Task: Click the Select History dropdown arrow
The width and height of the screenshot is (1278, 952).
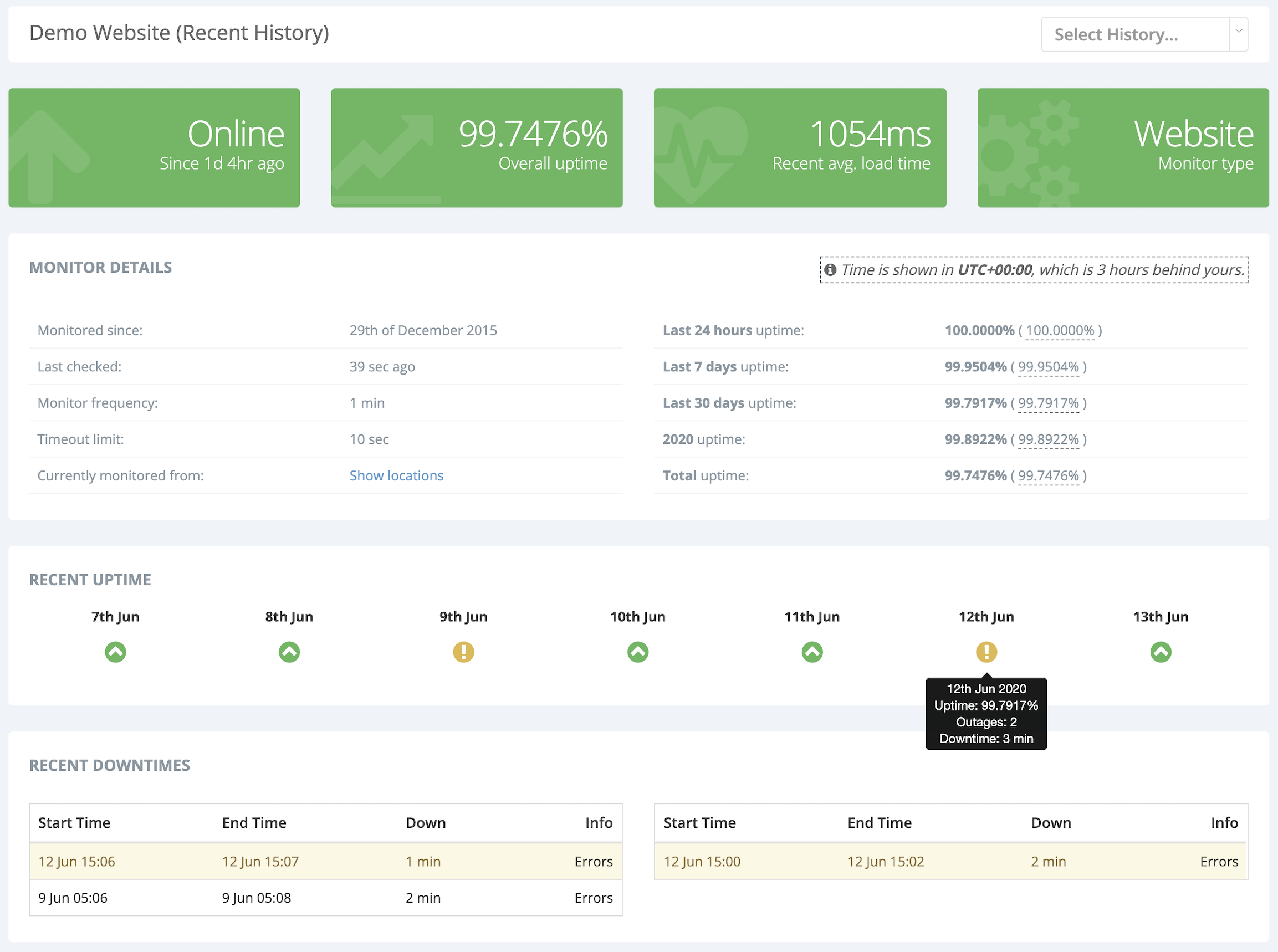Action: tap(1238, 33)
